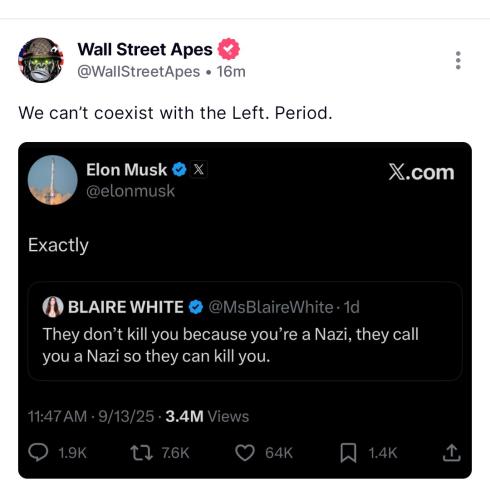Open the quoted post text about Nazi
Image resolution: width=490 pixels, height=500 pixels.
(230, 345)
